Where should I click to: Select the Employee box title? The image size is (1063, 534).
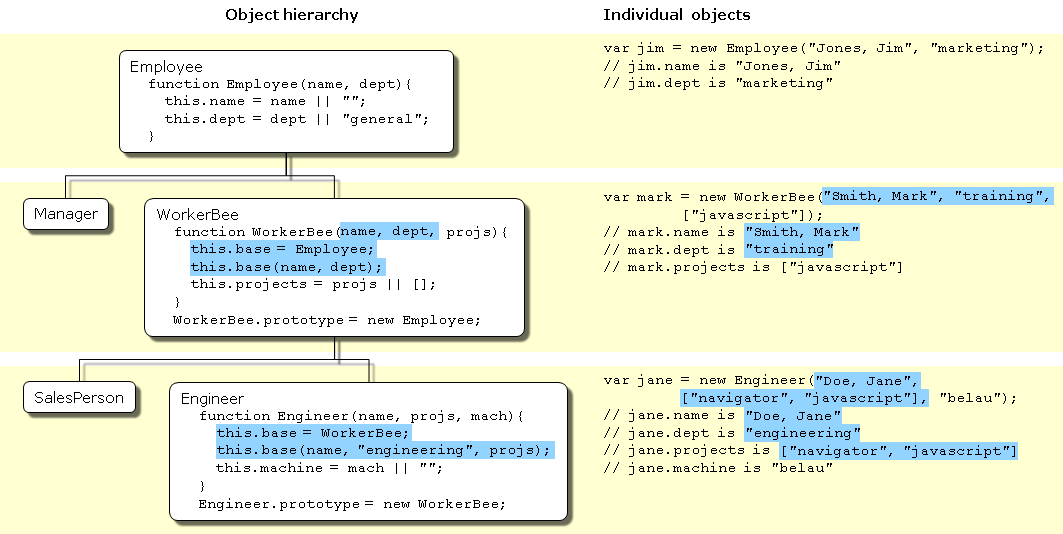166,67
